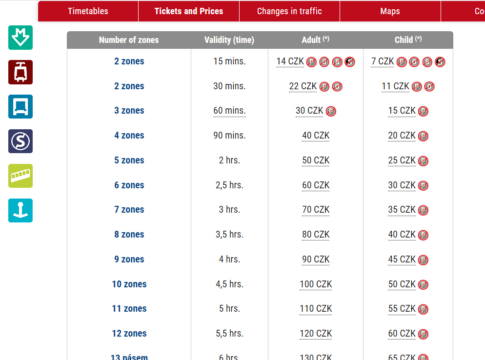Click the S train line icon
The image size is (485, 360).
click(x=20, y=141)
